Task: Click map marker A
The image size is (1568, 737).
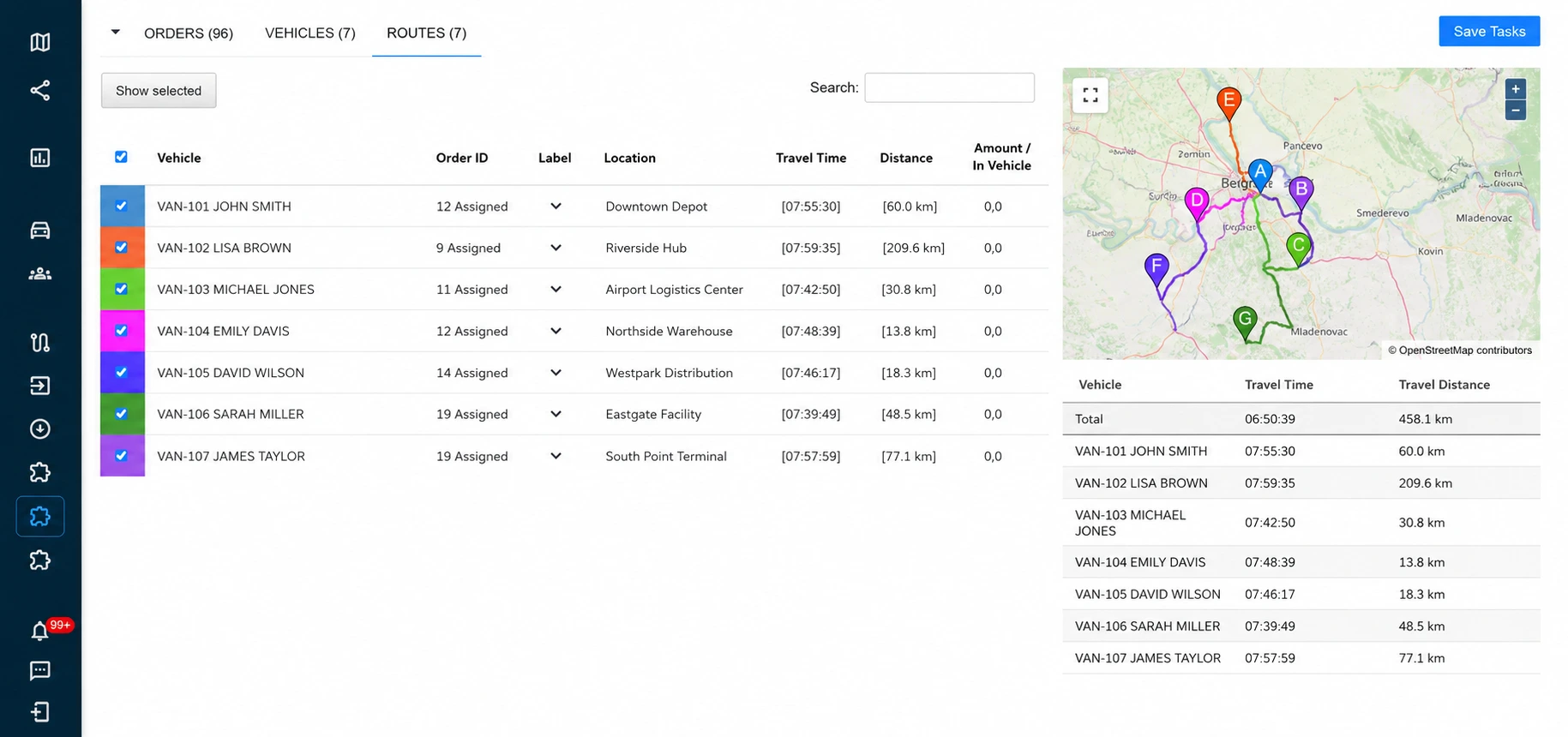Action: 1259,174
